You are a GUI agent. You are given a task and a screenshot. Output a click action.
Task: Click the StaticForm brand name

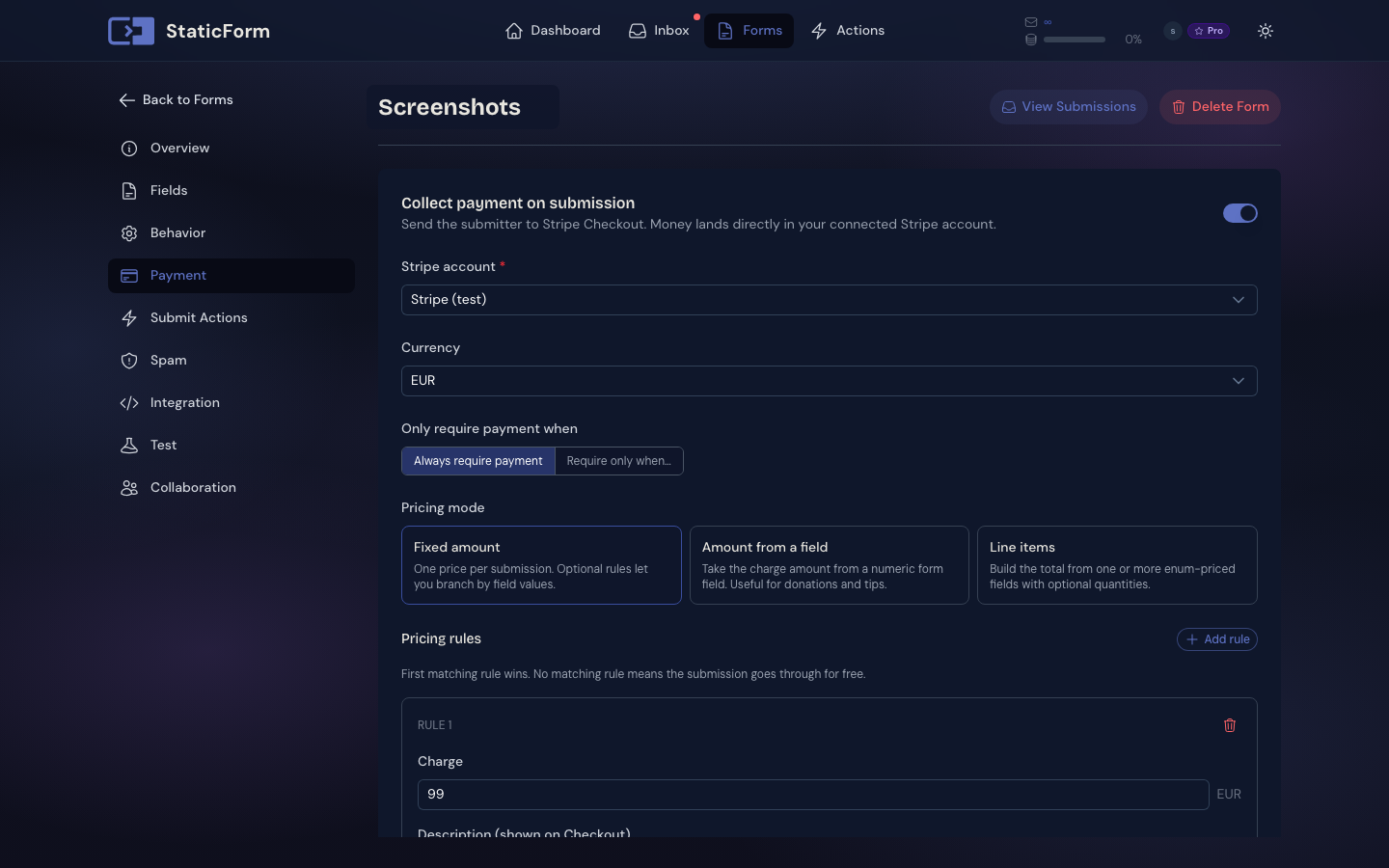[x=218, y=31]
